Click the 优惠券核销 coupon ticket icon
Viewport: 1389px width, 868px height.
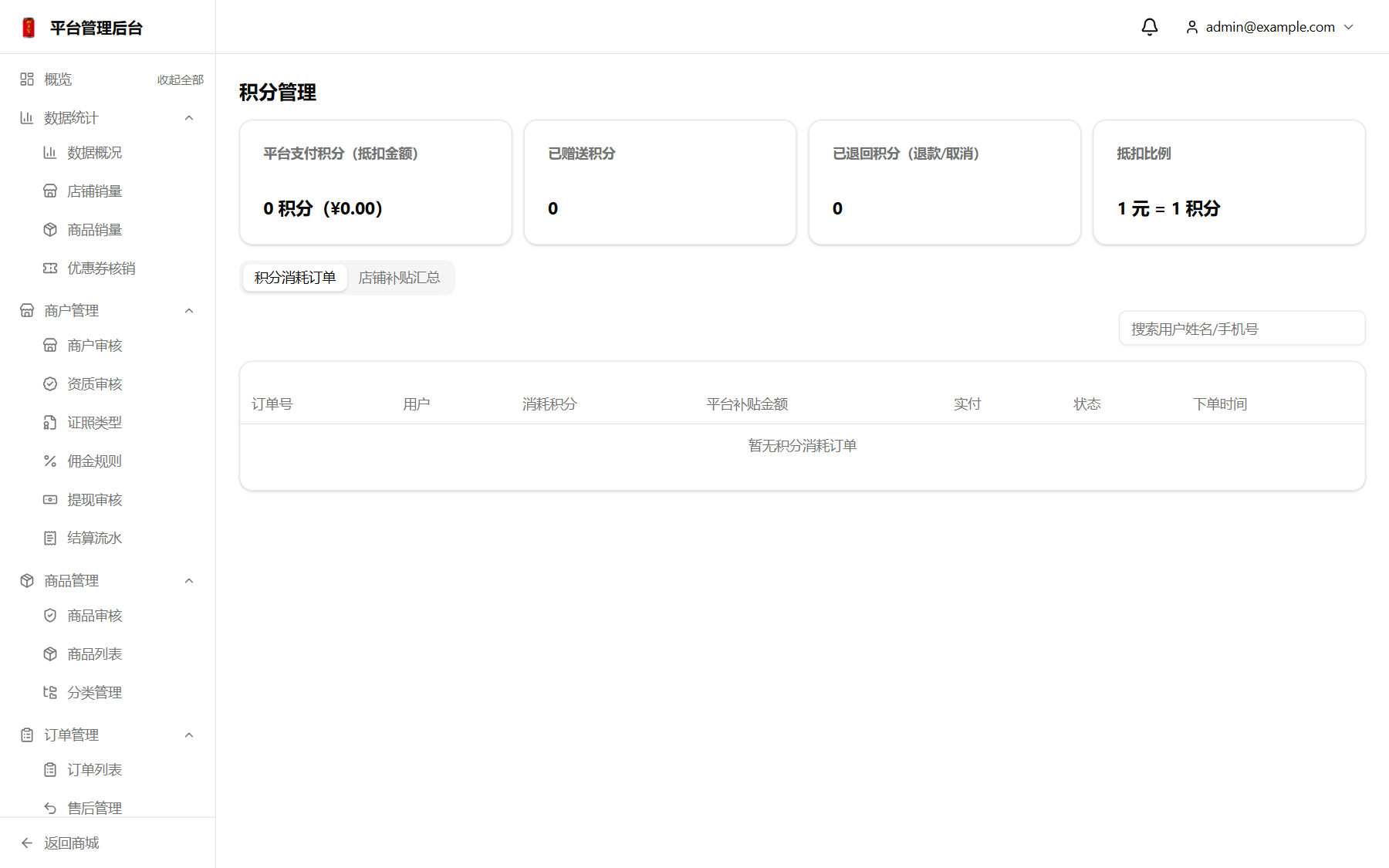[x=50, y=269]
